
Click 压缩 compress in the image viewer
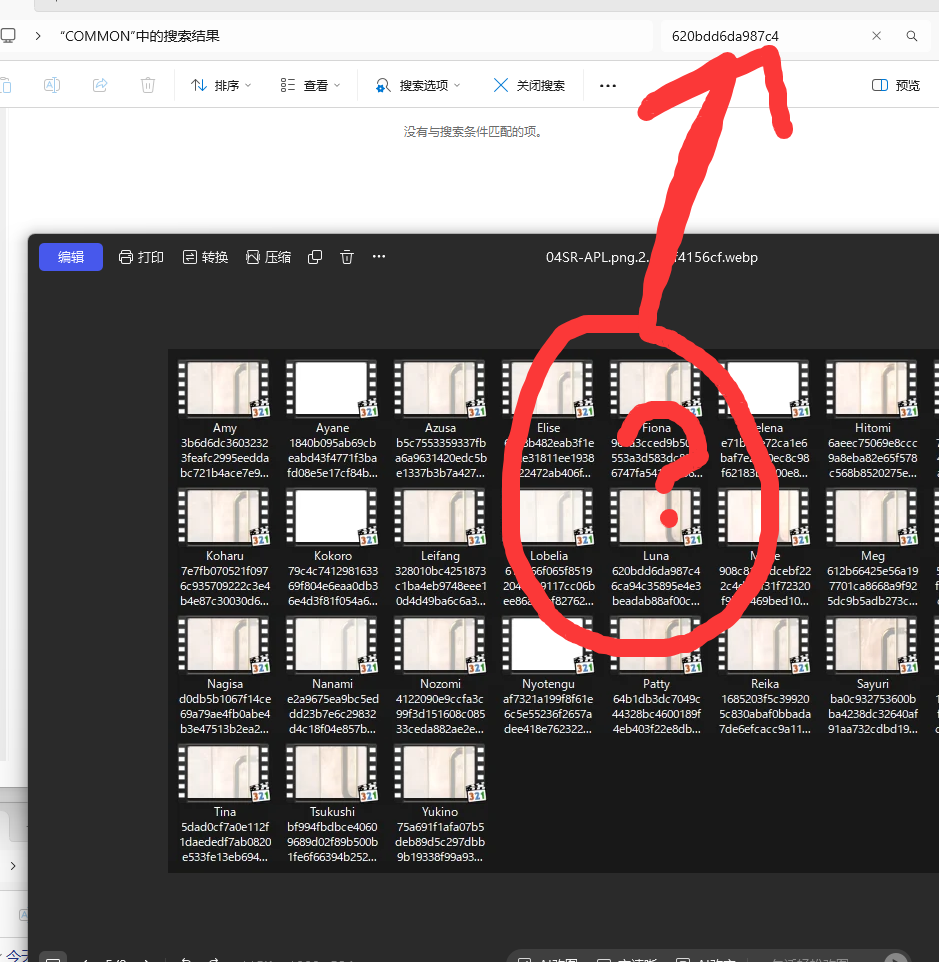(269, 257)
